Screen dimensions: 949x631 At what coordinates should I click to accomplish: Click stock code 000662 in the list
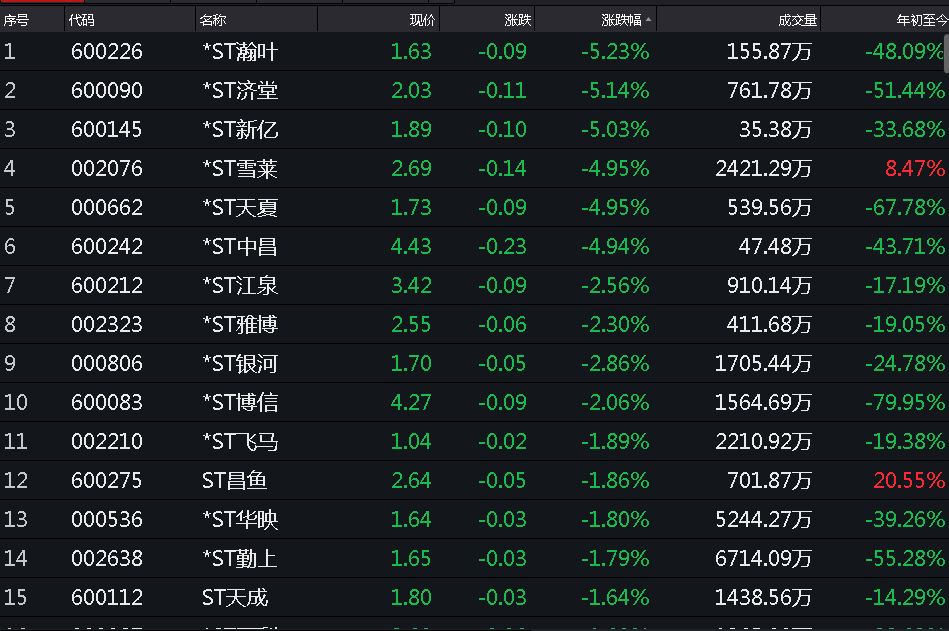click(x=106, y=208)
